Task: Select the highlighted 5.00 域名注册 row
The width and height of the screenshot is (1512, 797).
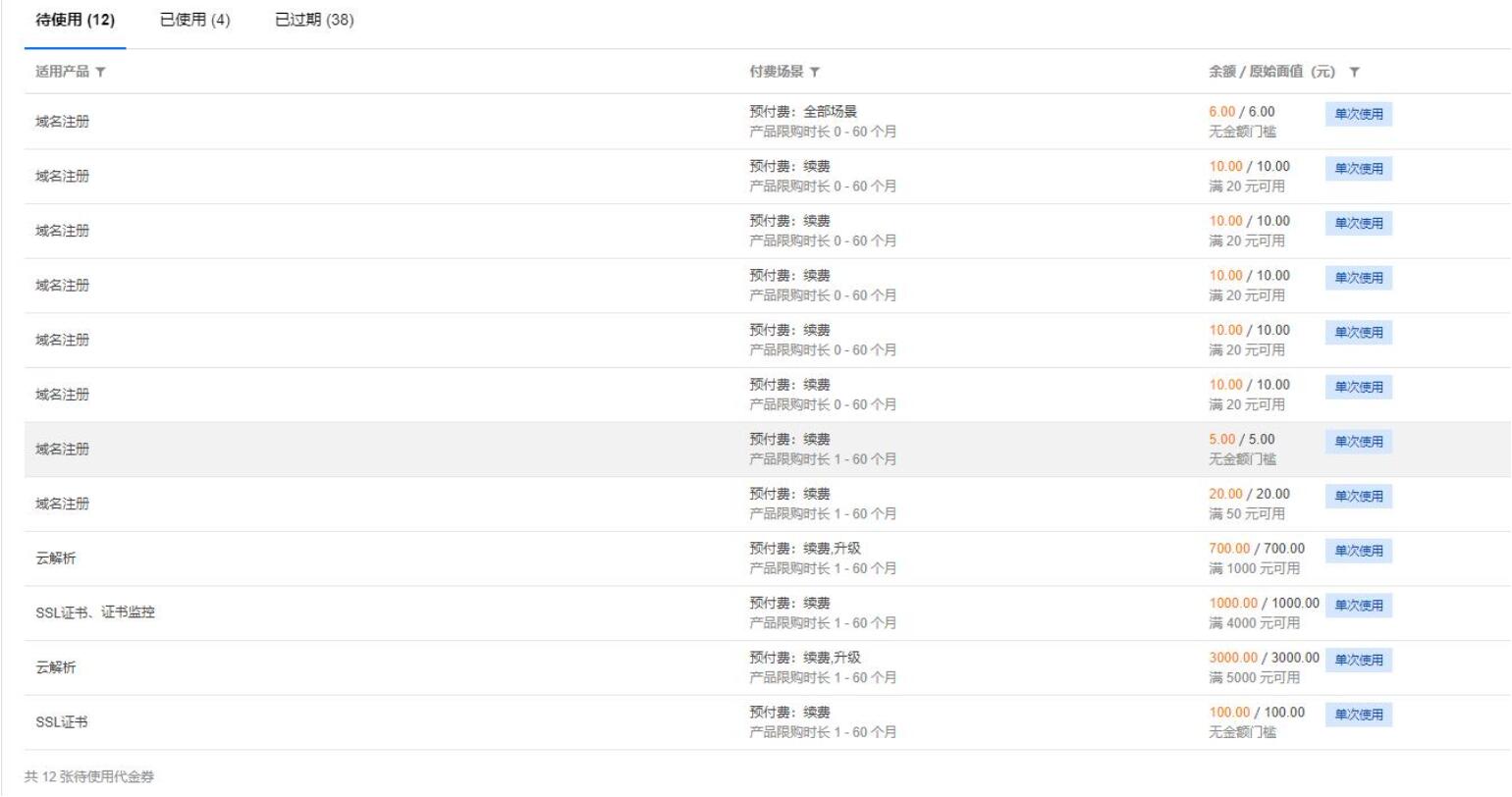Action: [768, 450]
